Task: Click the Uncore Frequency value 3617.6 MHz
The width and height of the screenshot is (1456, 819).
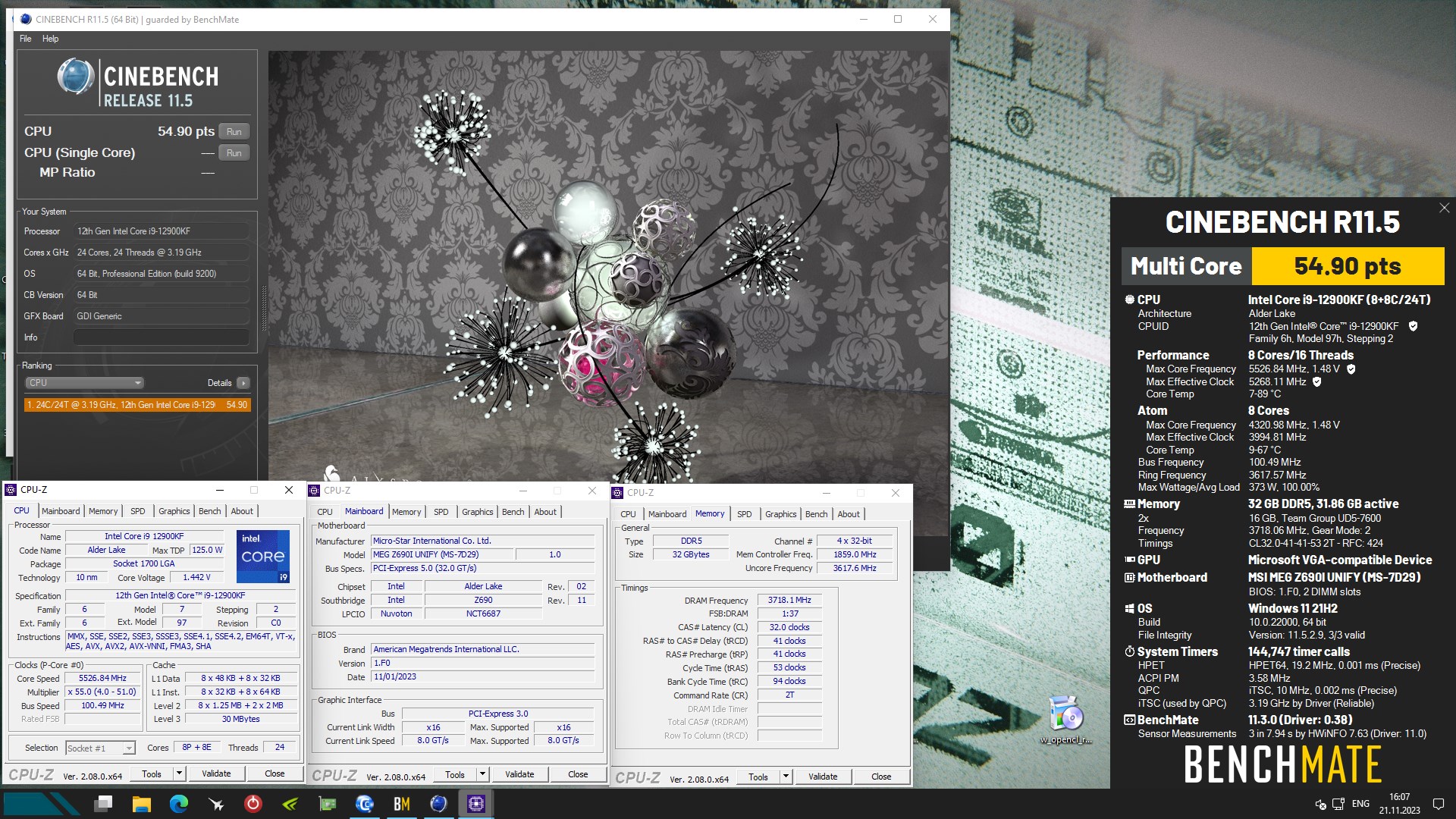Action: [x=855, y=568]
